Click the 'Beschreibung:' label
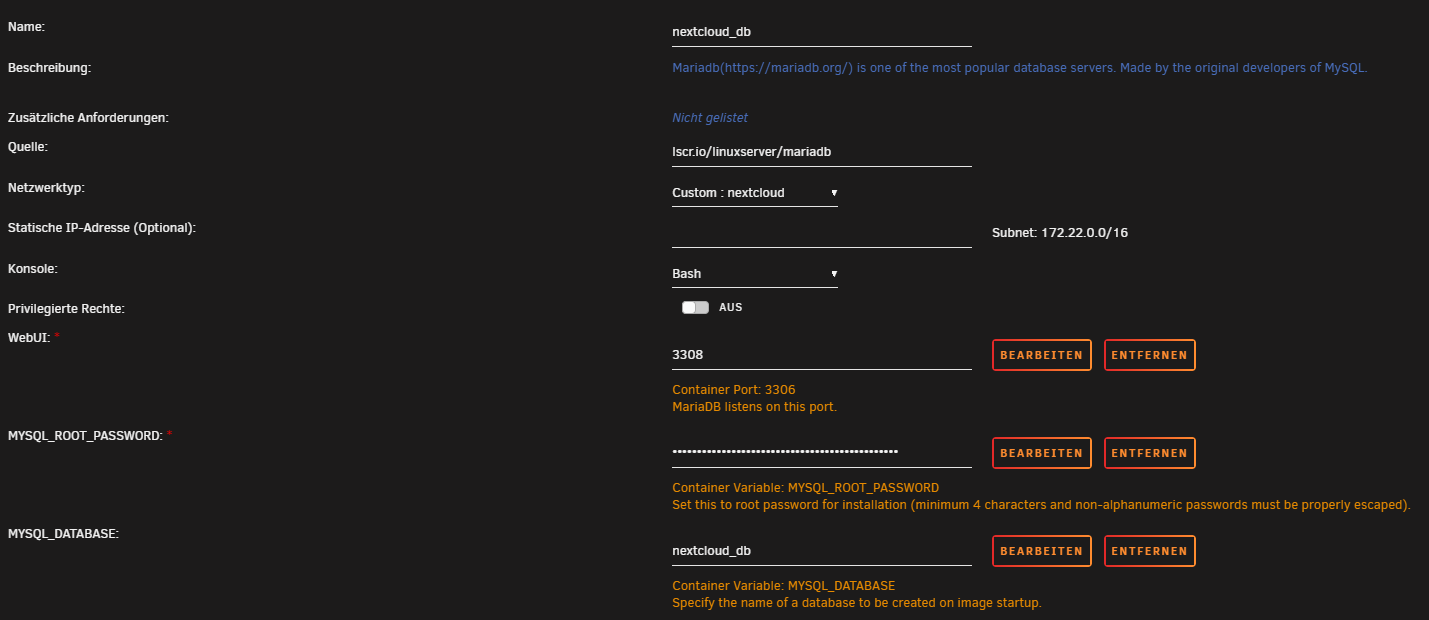This screenshot has width=1429, height=620. click(50, 68)
